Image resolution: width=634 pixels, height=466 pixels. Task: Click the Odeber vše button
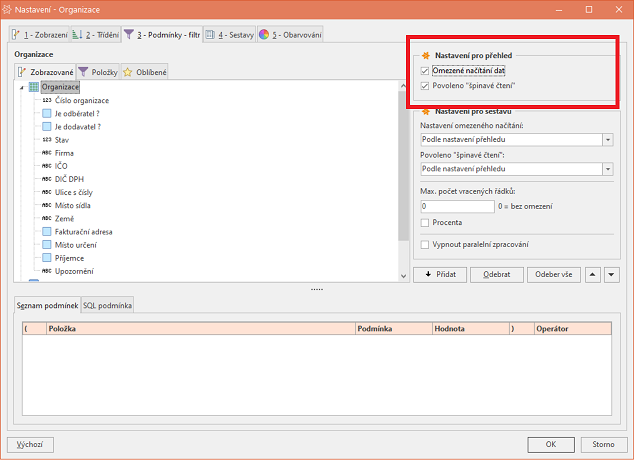[552, 274]
